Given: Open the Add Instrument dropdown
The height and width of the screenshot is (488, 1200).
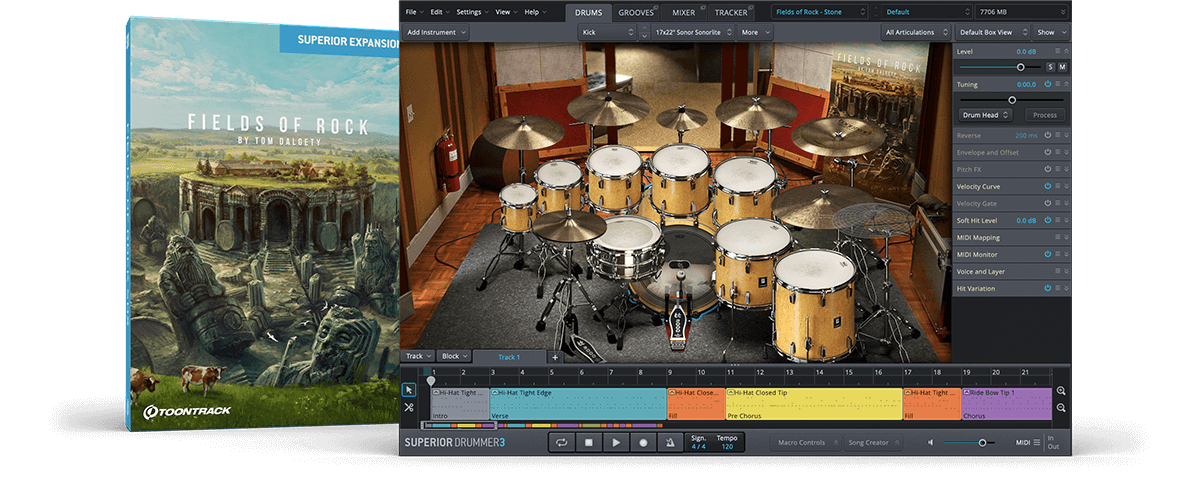Looking at the screenshot, I should click(436, 32).
